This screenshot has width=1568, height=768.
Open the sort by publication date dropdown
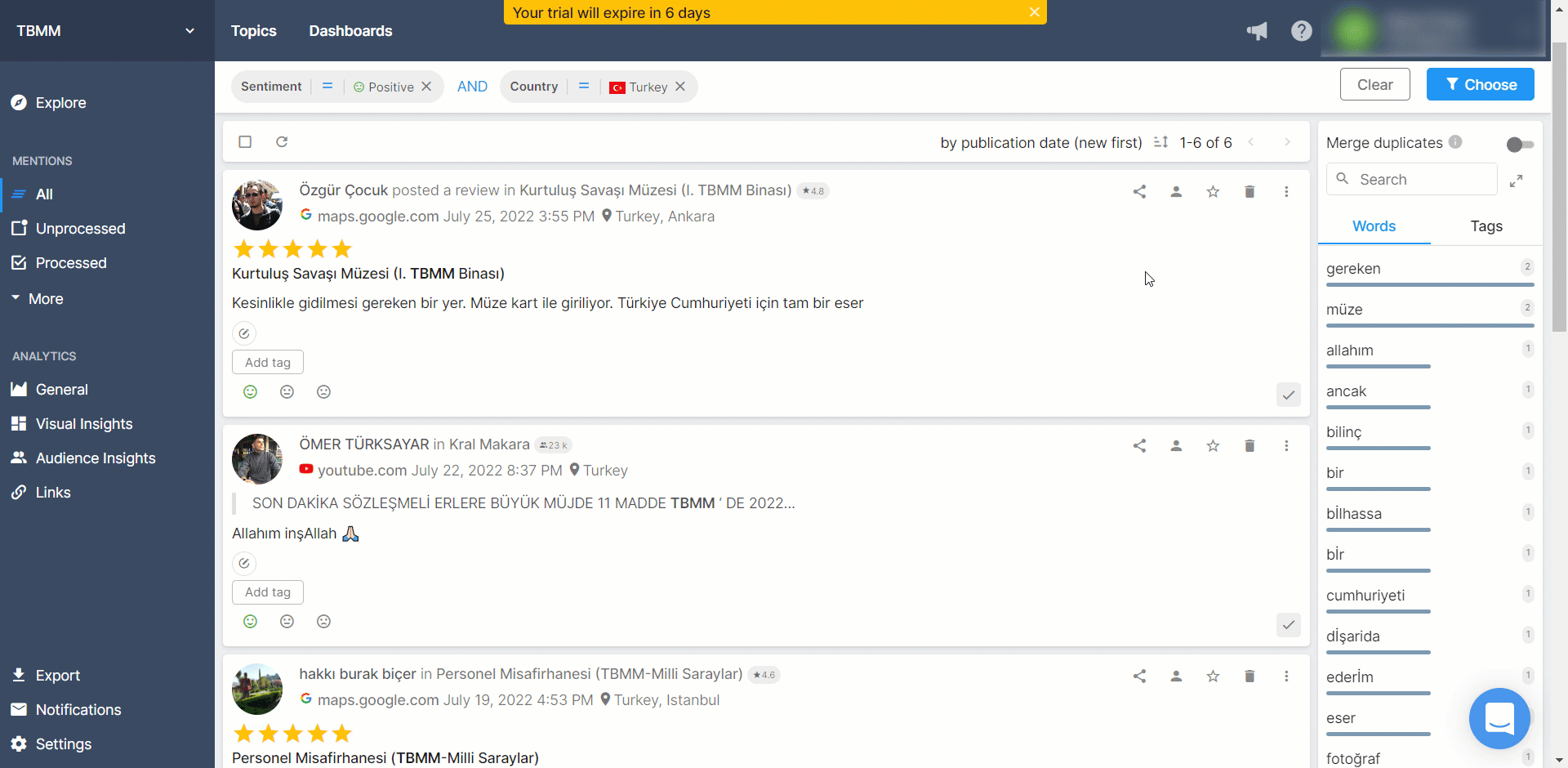(x=1041, y=142)
